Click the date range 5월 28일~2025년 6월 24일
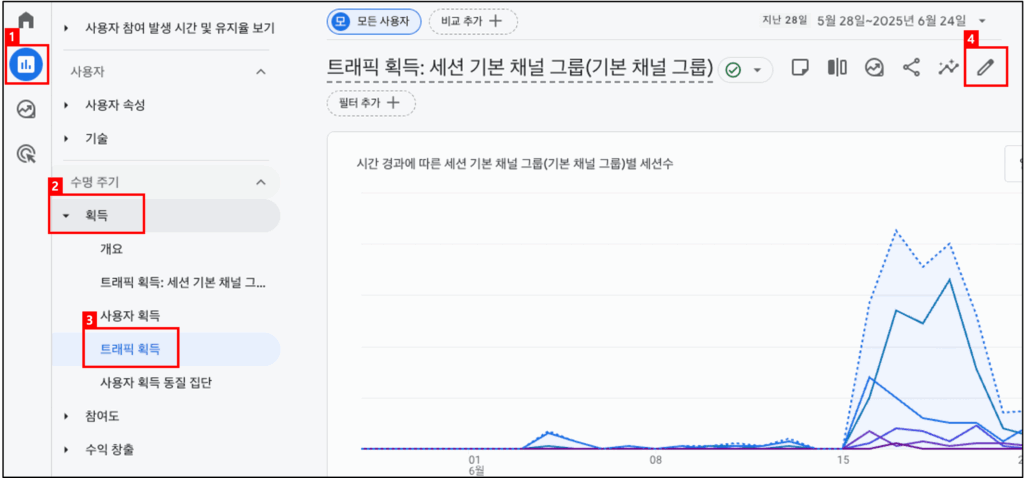This screenshot has width=1024, height=478. 891,20
